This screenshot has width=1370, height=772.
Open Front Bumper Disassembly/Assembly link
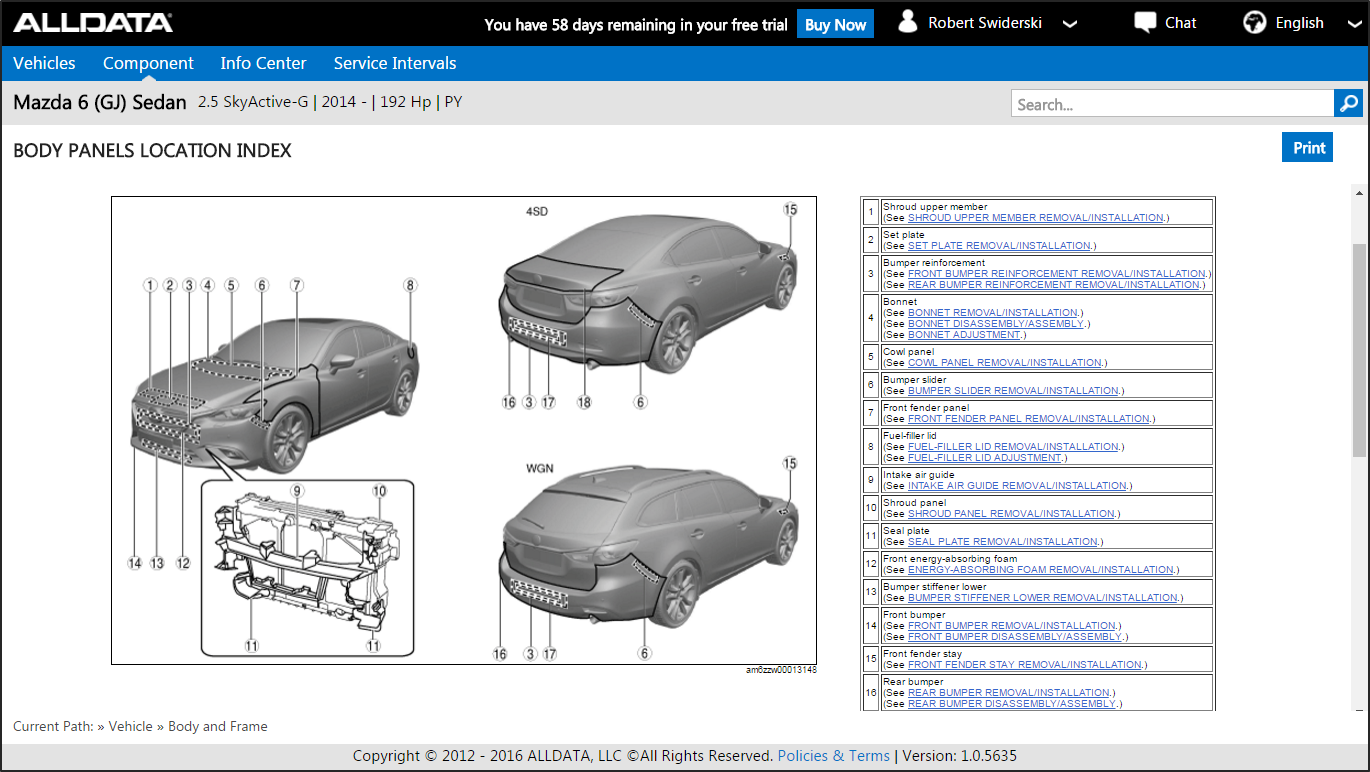coord(1015,637)
